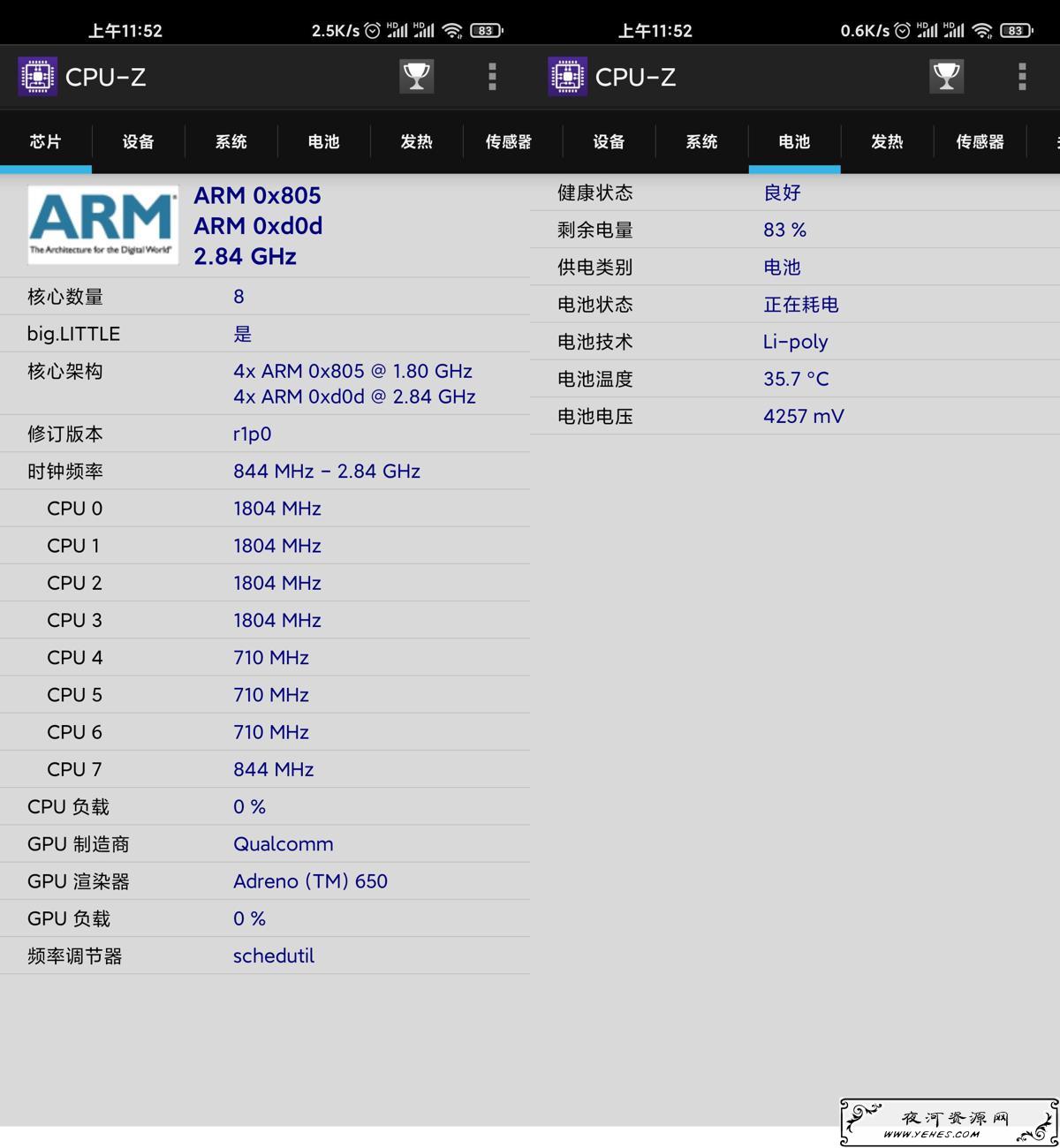1060x1148 pixels.
Task: Click the 'CPU-Z' title on the battery page
Action: [x=636, y=77]
